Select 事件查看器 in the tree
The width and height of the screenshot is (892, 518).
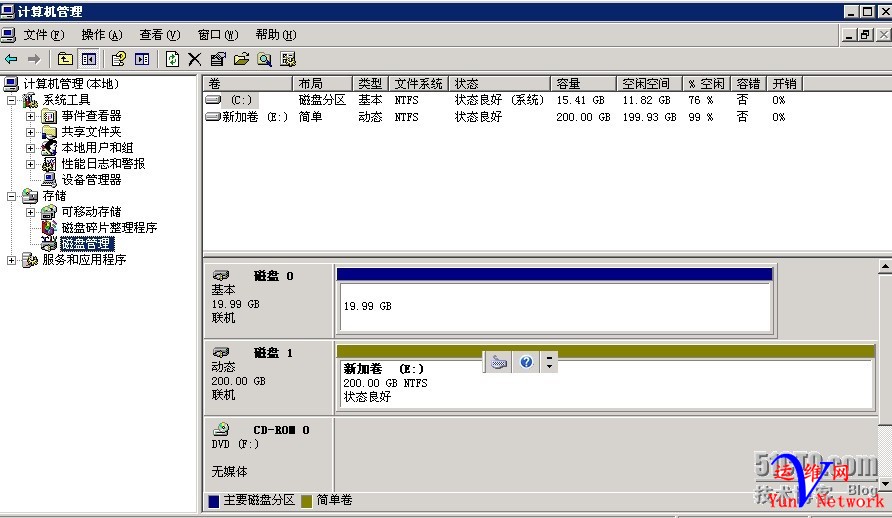91,116
